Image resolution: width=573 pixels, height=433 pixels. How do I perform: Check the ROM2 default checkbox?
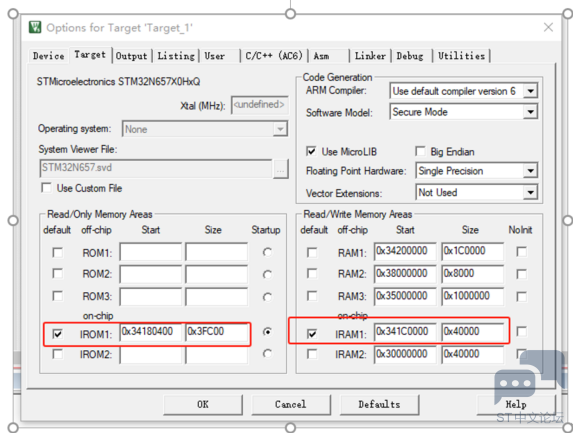57,274
